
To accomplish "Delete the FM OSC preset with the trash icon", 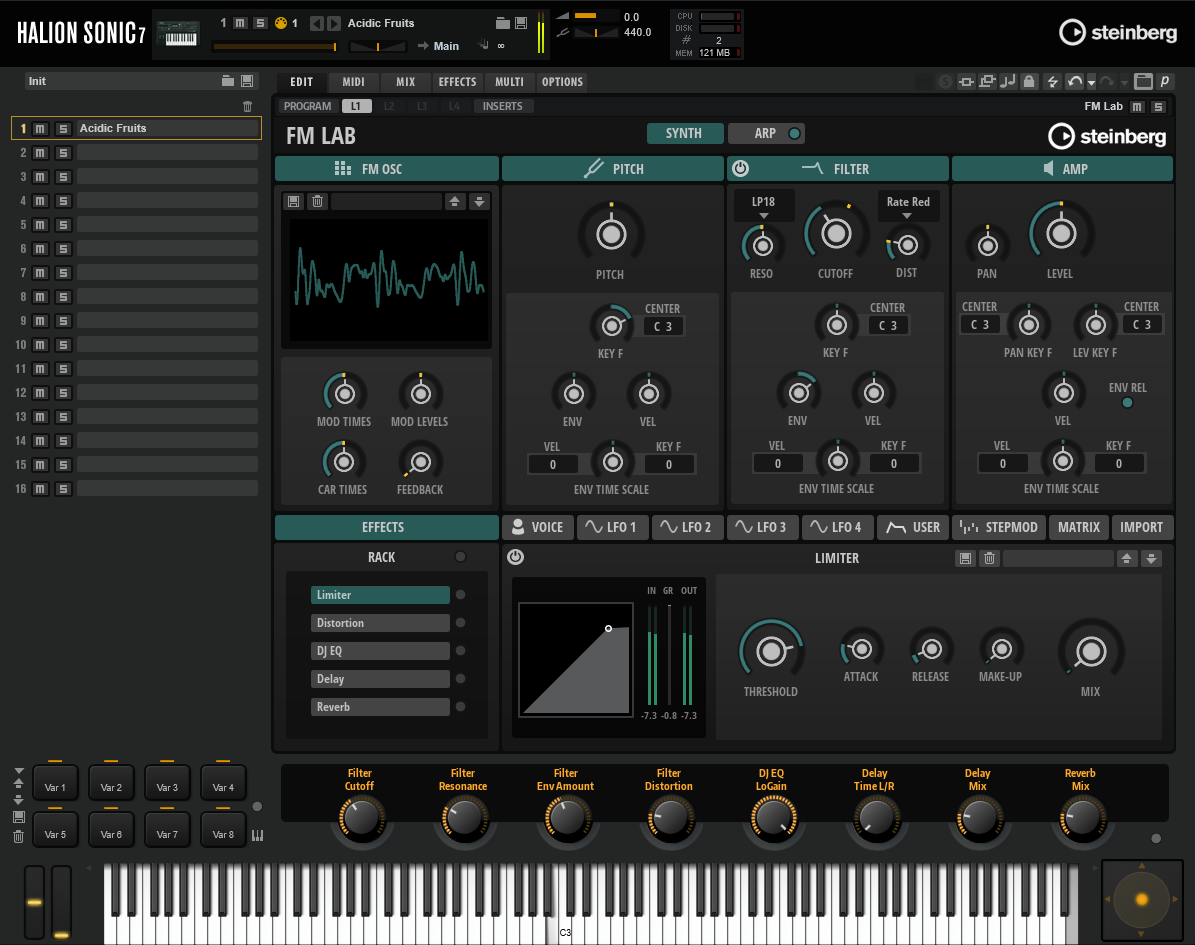I will (x=317, y=201).
